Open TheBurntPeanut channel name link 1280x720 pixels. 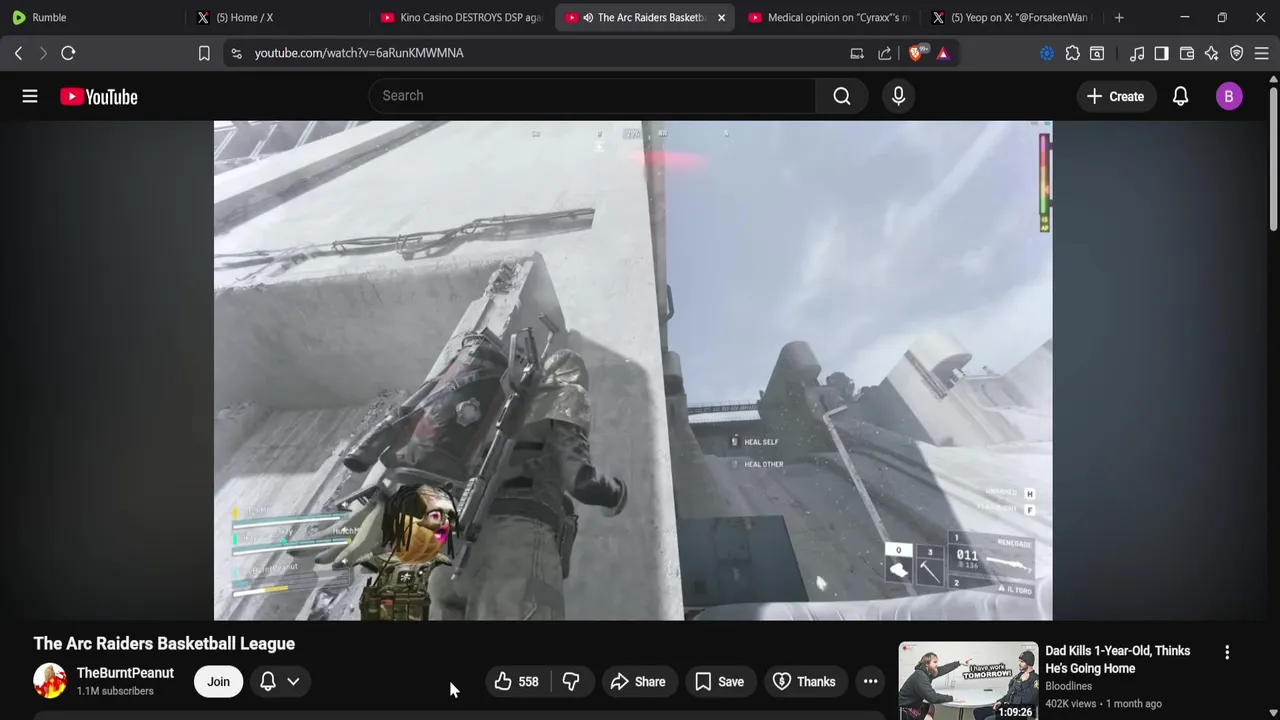click(x=125, y=673)
